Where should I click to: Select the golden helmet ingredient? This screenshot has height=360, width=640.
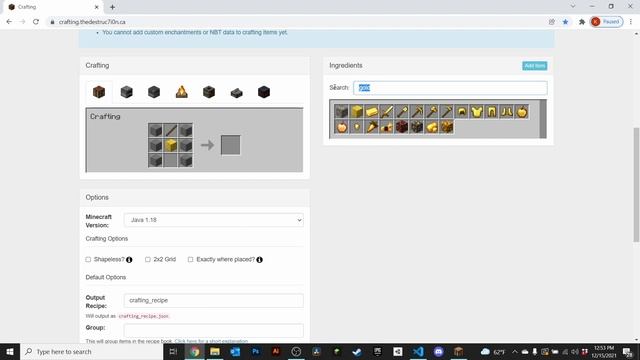(462, 111)
